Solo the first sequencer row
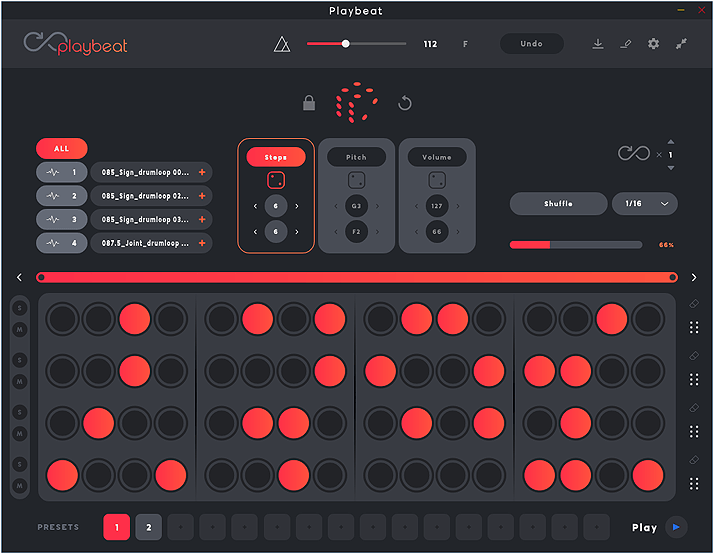Image resolution: width=713 pixels, height=553 pixels. pyautogui.click(x=20, y=308)
